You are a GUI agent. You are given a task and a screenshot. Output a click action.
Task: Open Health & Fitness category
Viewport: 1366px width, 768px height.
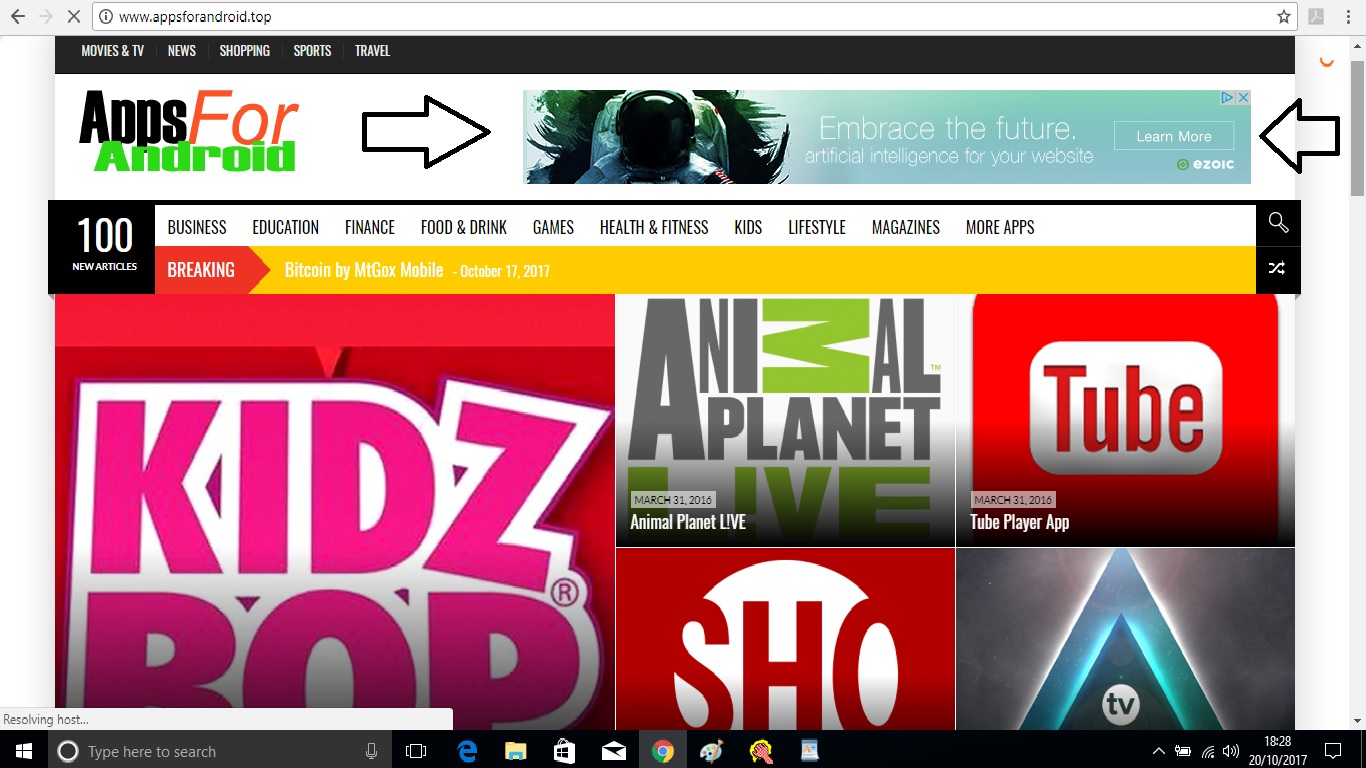click(x=654, y=227)
